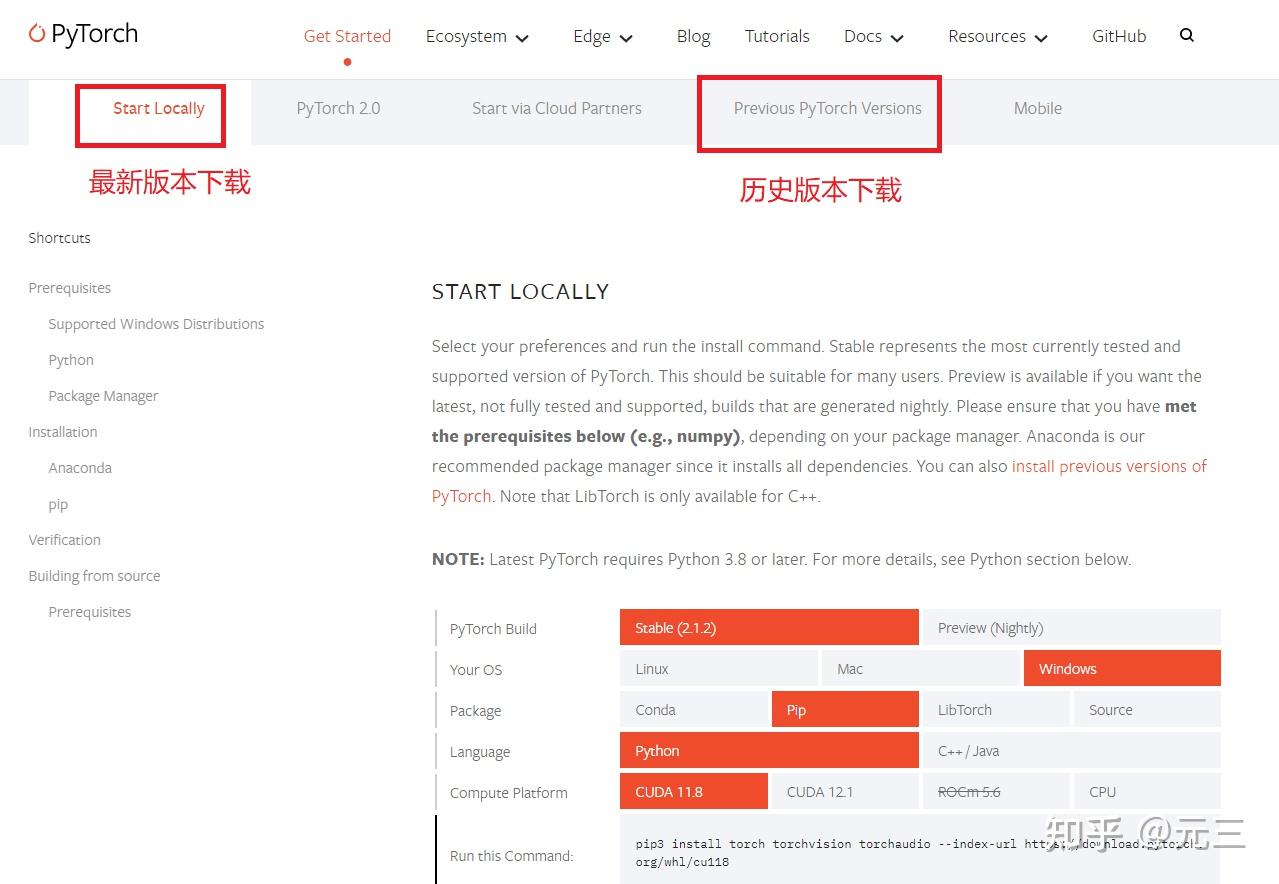
Task: Click the Blog menu item
Action: pos(693,36)
